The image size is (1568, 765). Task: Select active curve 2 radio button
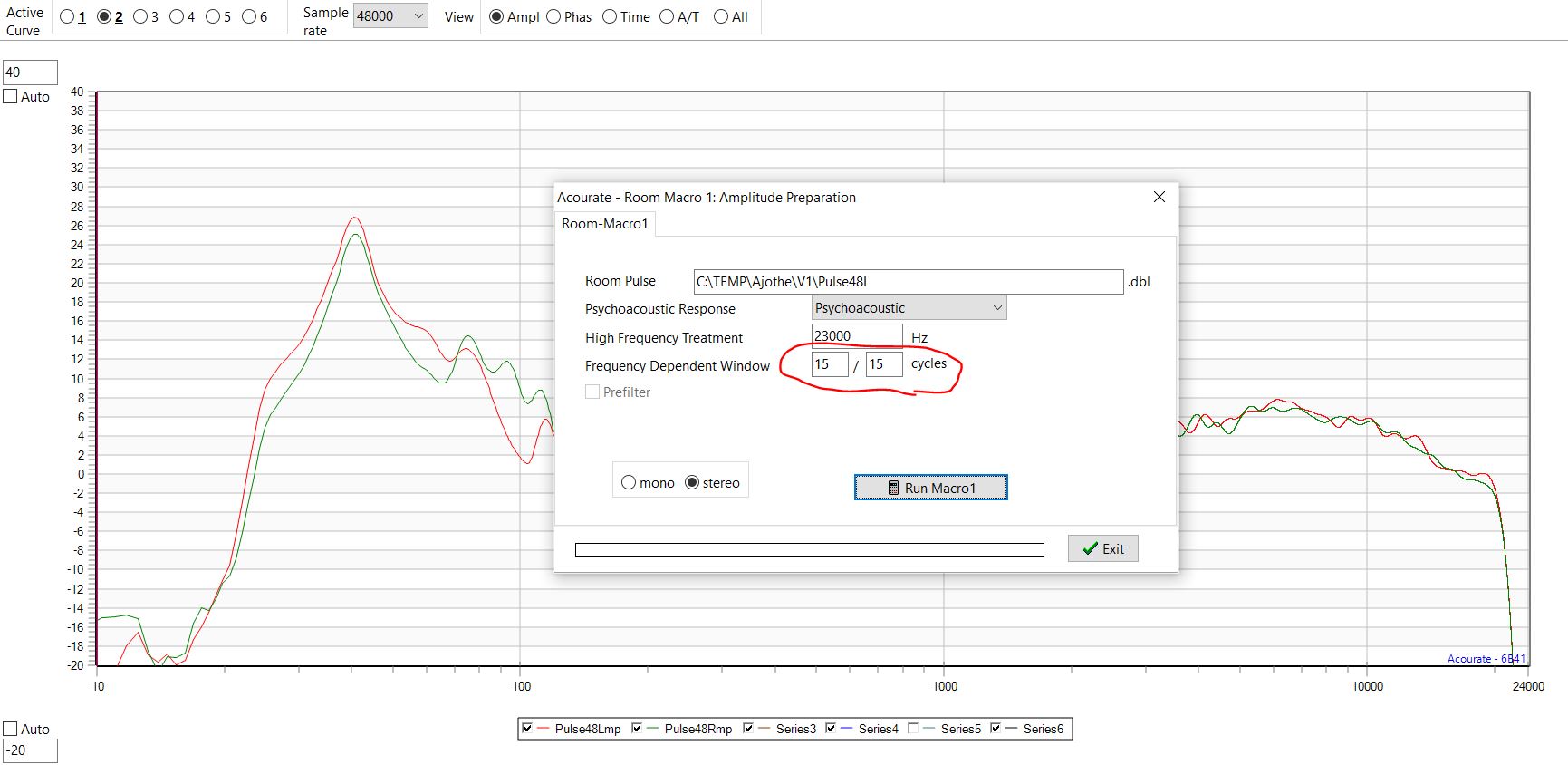pyautogui.click(x=104, y=16)
